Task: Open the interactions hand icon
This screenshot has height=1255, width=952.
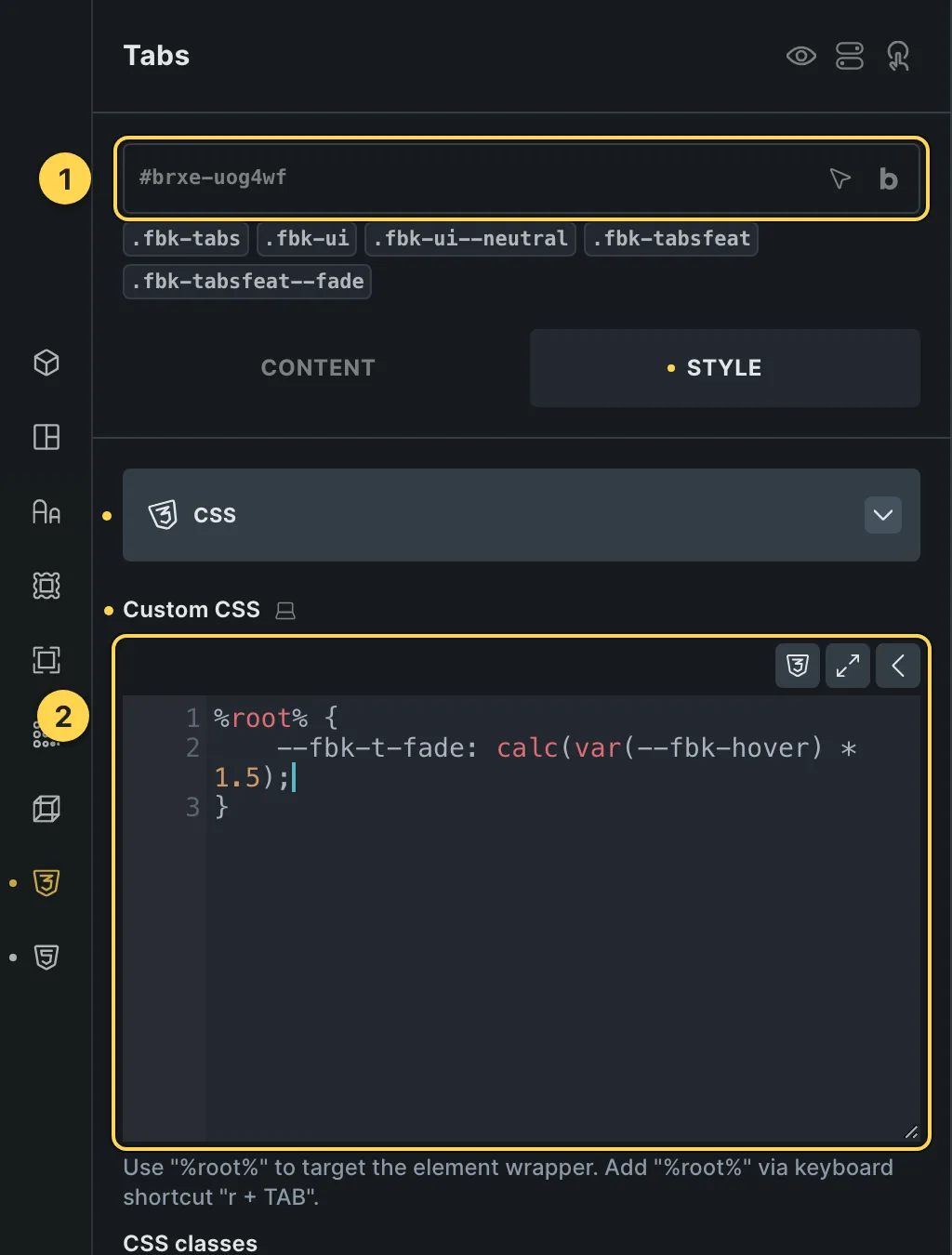Action: coord(898,56)
